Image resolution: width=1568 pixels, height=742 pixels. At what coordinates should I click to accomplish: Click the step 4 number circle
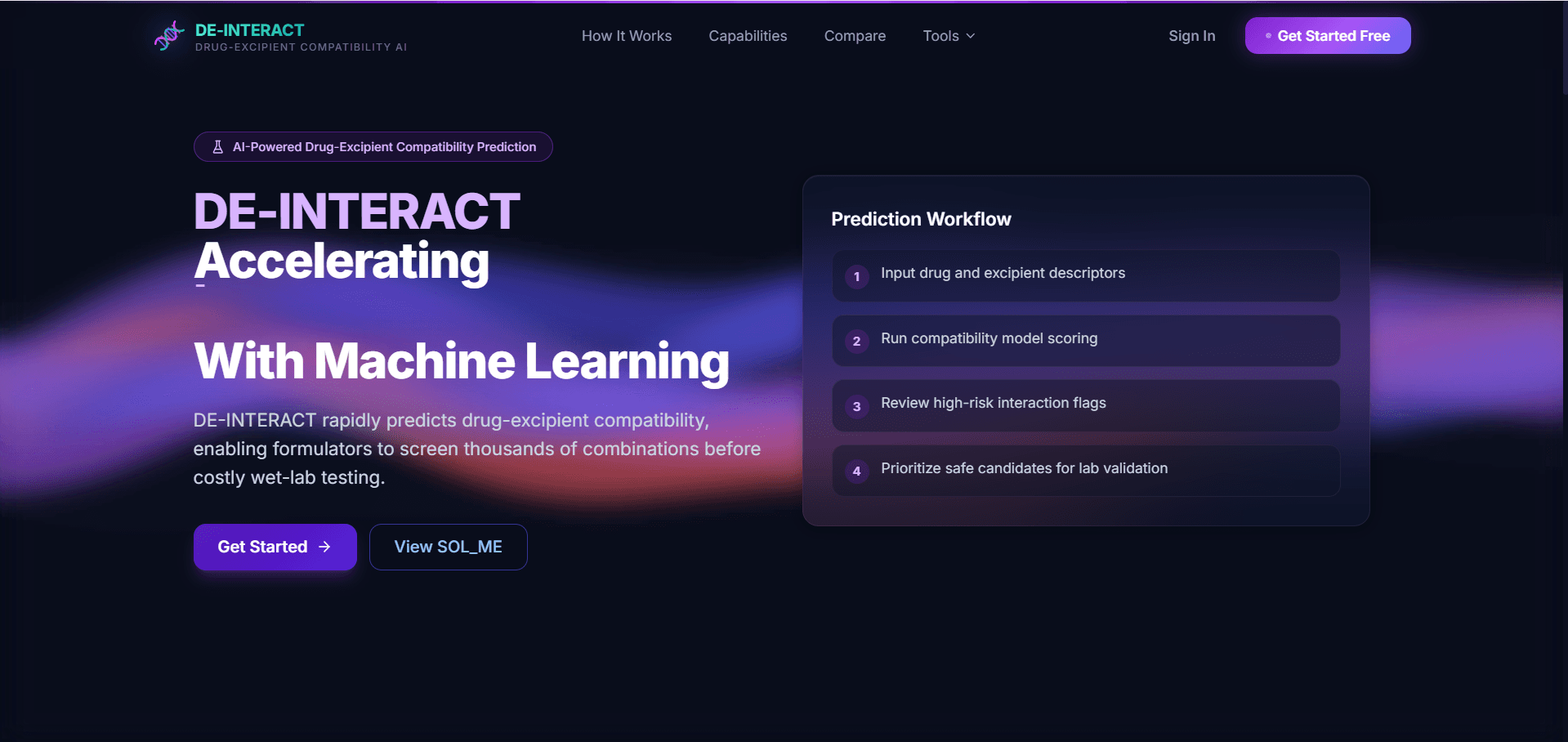click(856, 471)
